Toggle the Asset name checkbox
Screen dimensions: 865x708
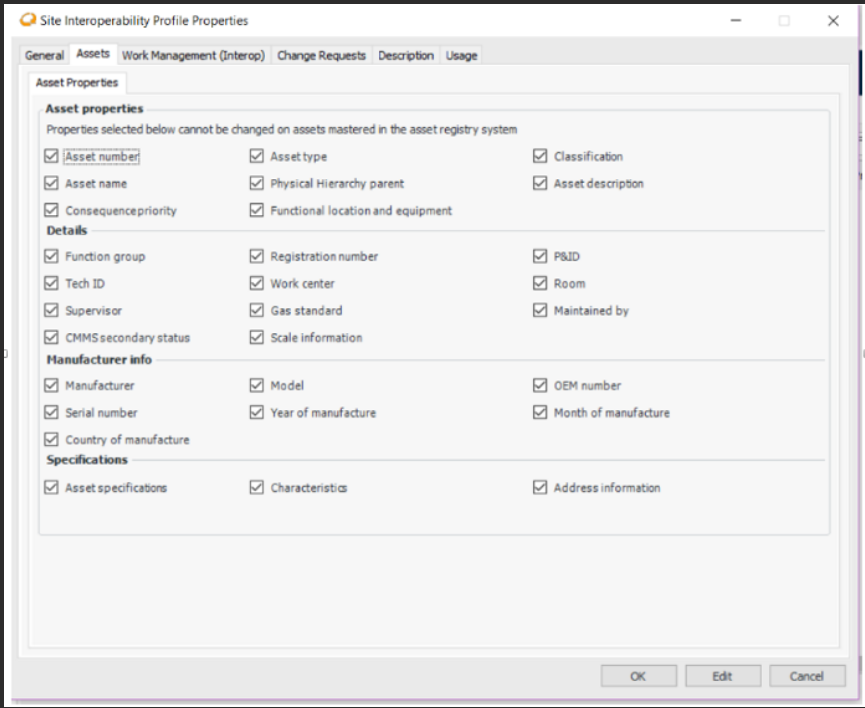51,183
